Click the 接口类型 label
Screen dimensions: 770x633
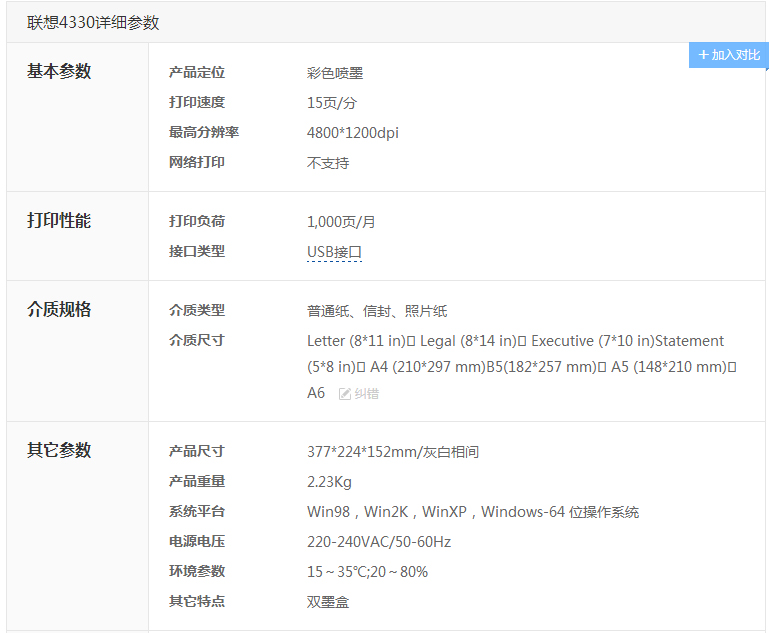coord(197,251)
